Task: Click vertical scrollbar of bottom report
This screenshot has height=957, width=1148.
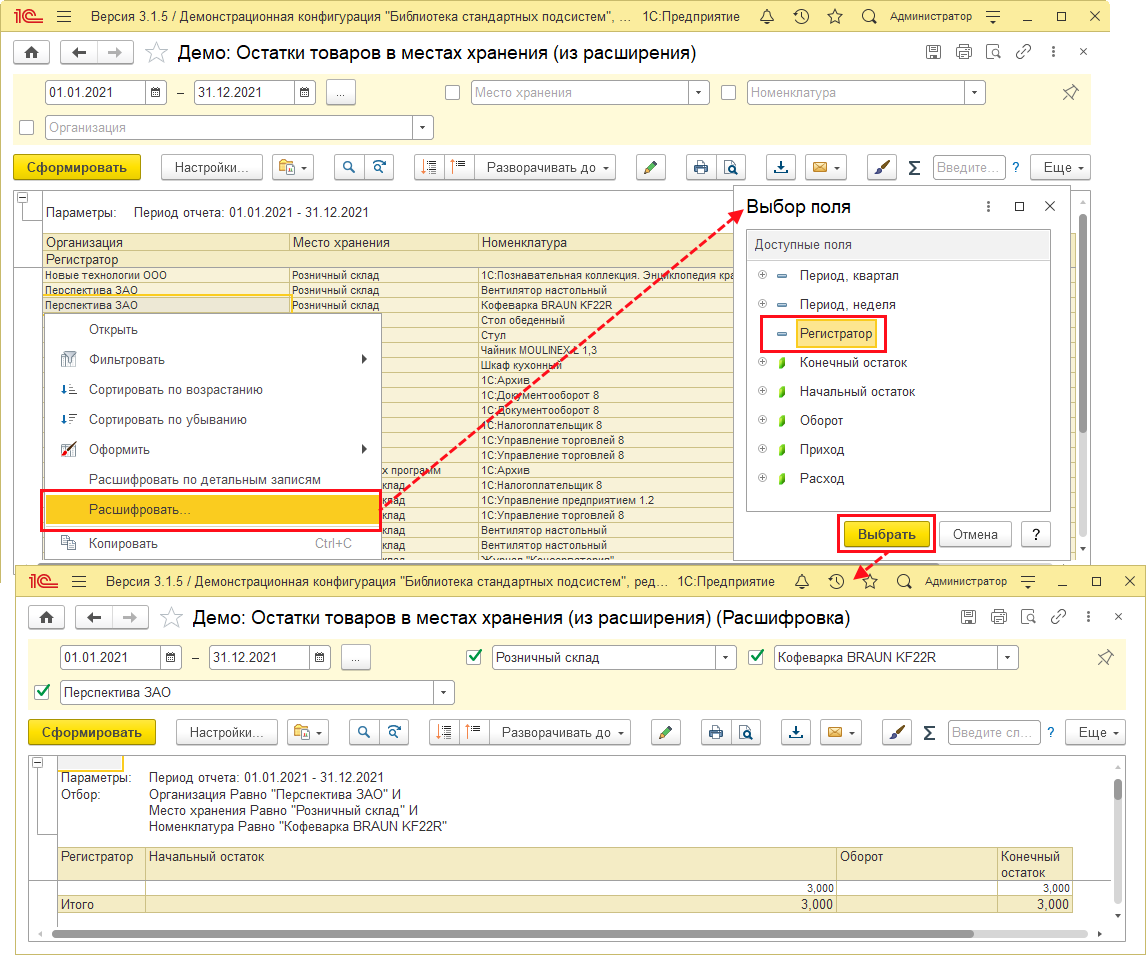Action: pos(1117,789)
